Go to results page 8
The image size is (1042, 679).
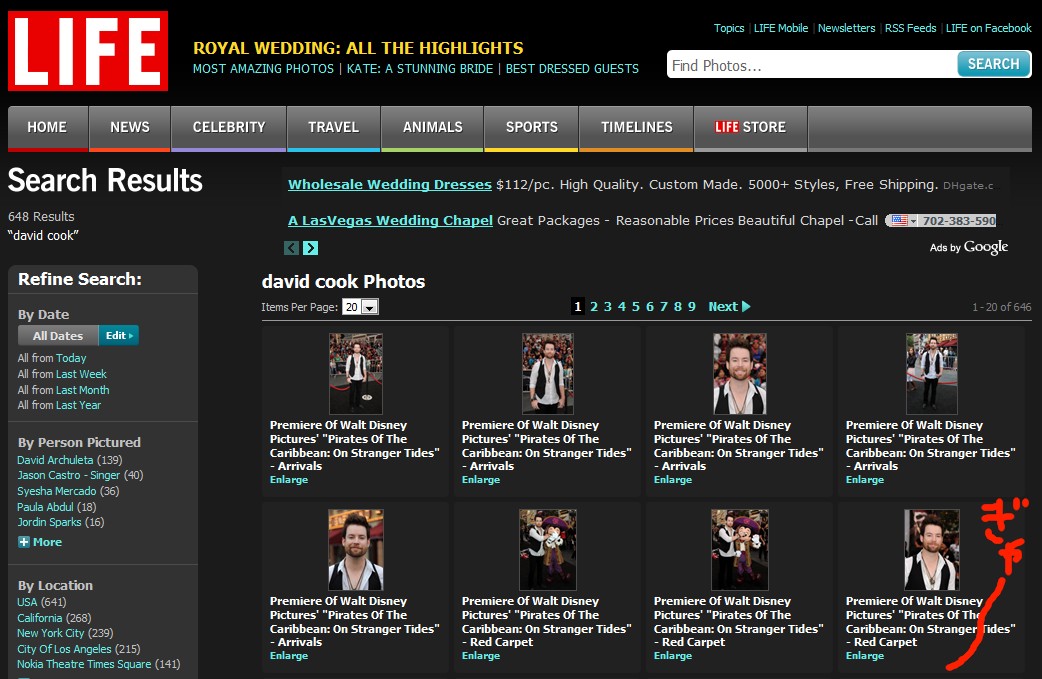pos(678,306)
